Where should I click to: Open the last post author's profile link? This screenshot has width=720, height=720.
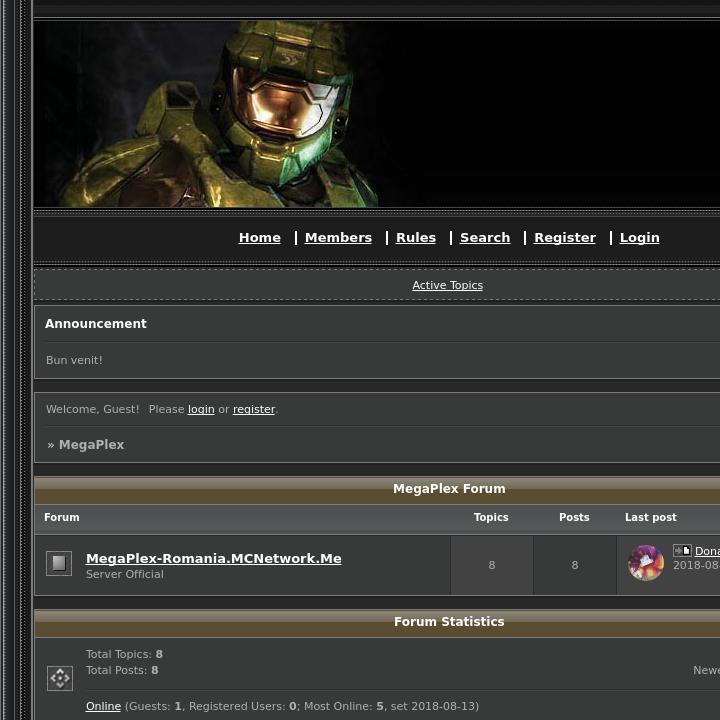tap(707, 551)
